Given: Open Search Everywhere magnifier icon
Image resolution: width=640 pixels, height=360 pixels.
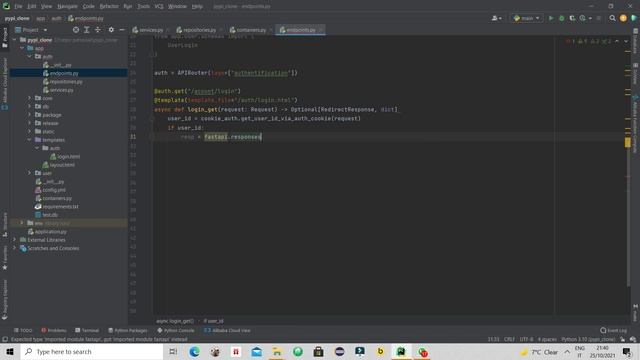Looking at the screenshot, I should pyautogui.click(x=612, y=18).
